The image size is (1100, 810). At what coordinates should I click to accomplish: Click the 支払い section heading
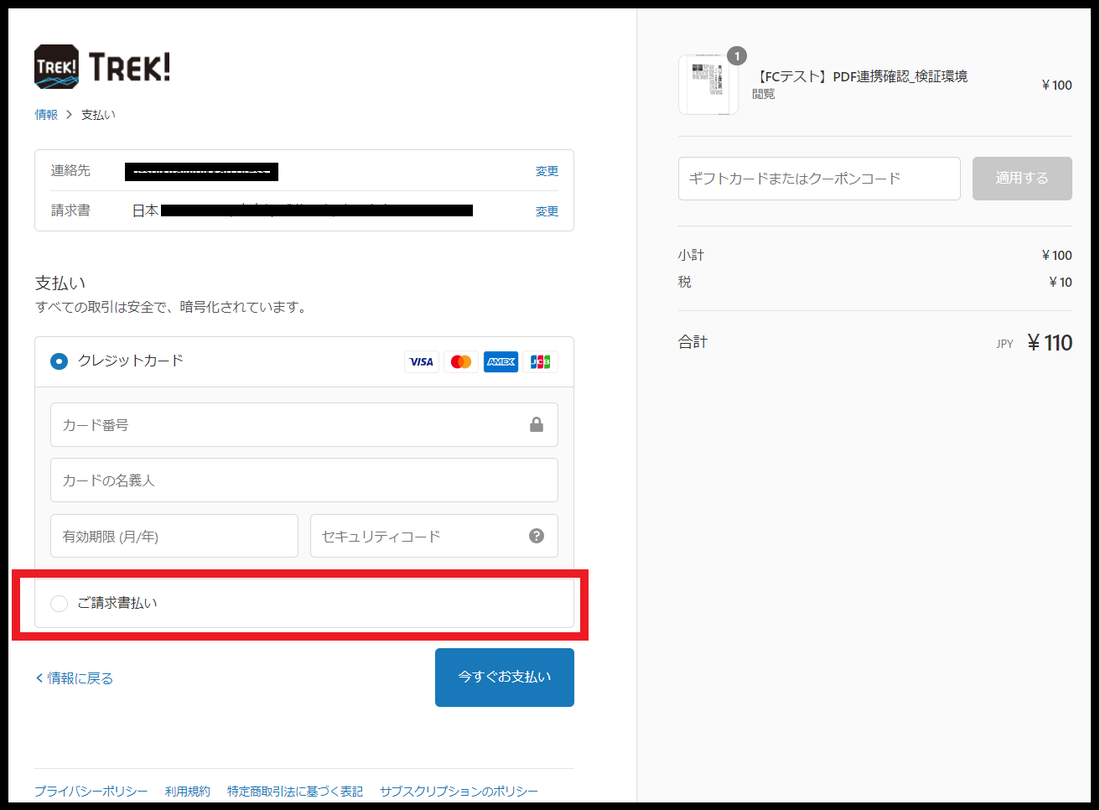pyautogui.click(x=60, y=283)
